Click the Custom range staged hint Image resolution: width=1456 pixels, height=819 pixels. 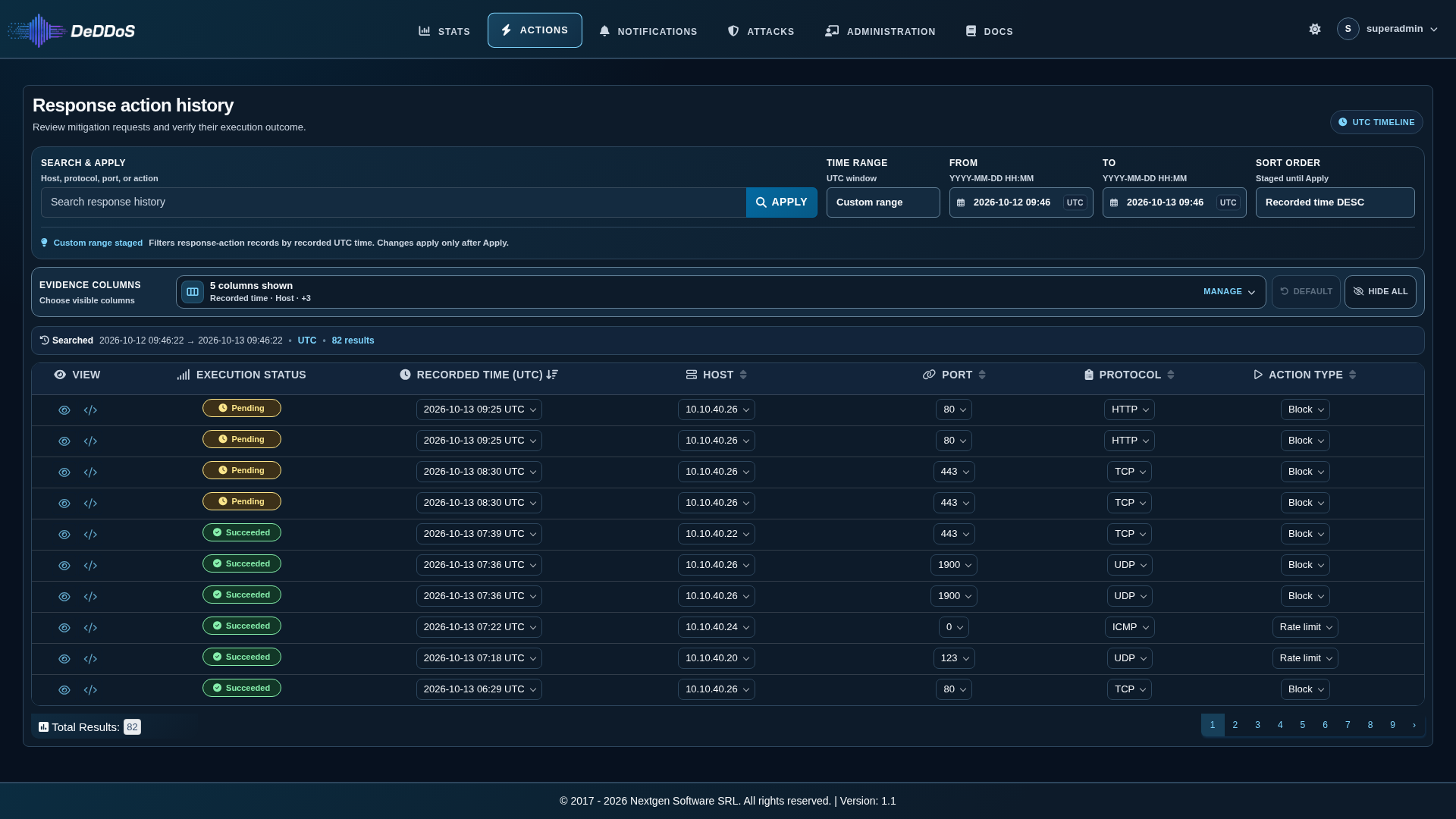pyautogui.click(x=98, y=243)
